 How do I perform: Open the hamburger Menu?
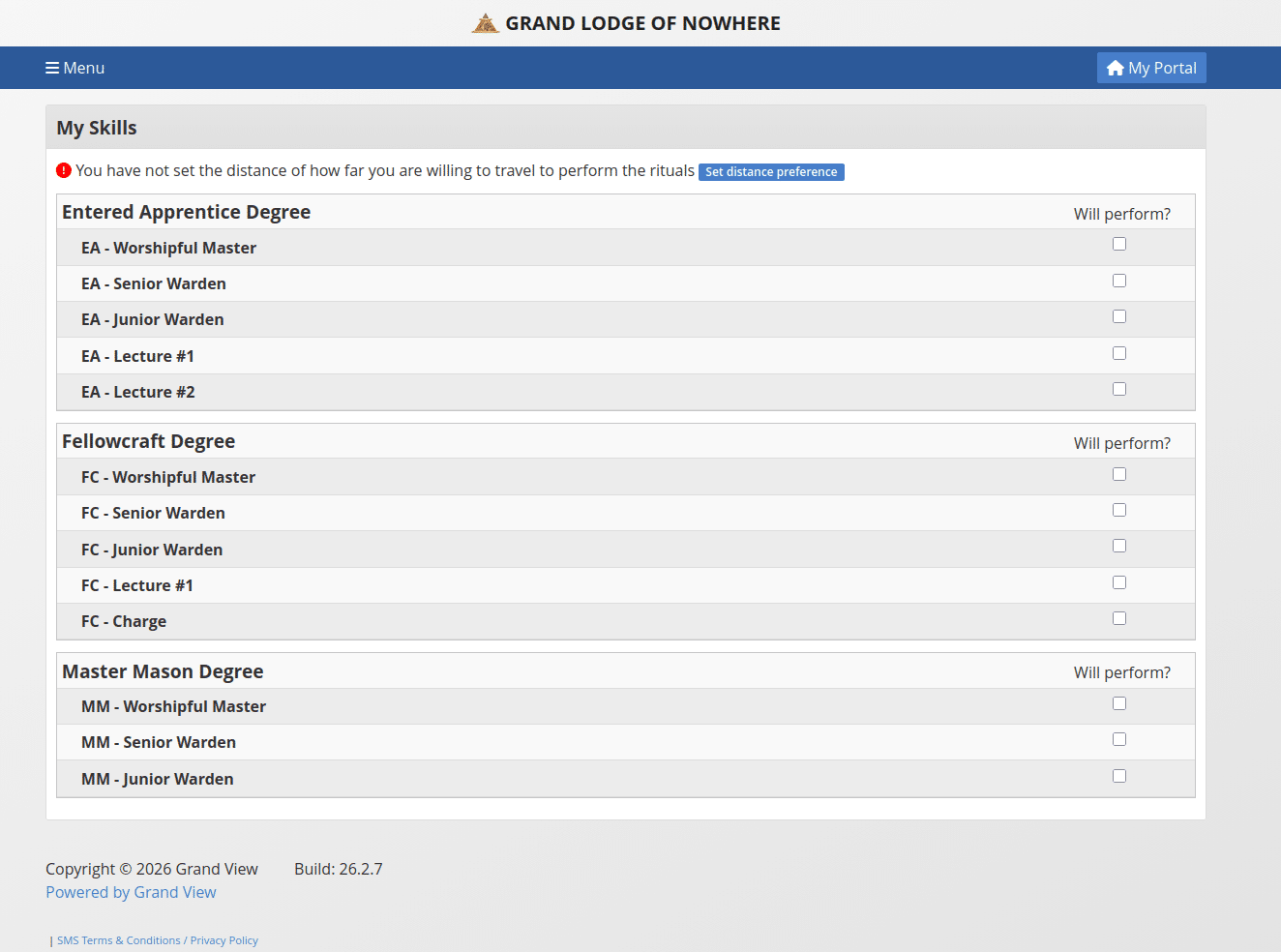(74, 68)
